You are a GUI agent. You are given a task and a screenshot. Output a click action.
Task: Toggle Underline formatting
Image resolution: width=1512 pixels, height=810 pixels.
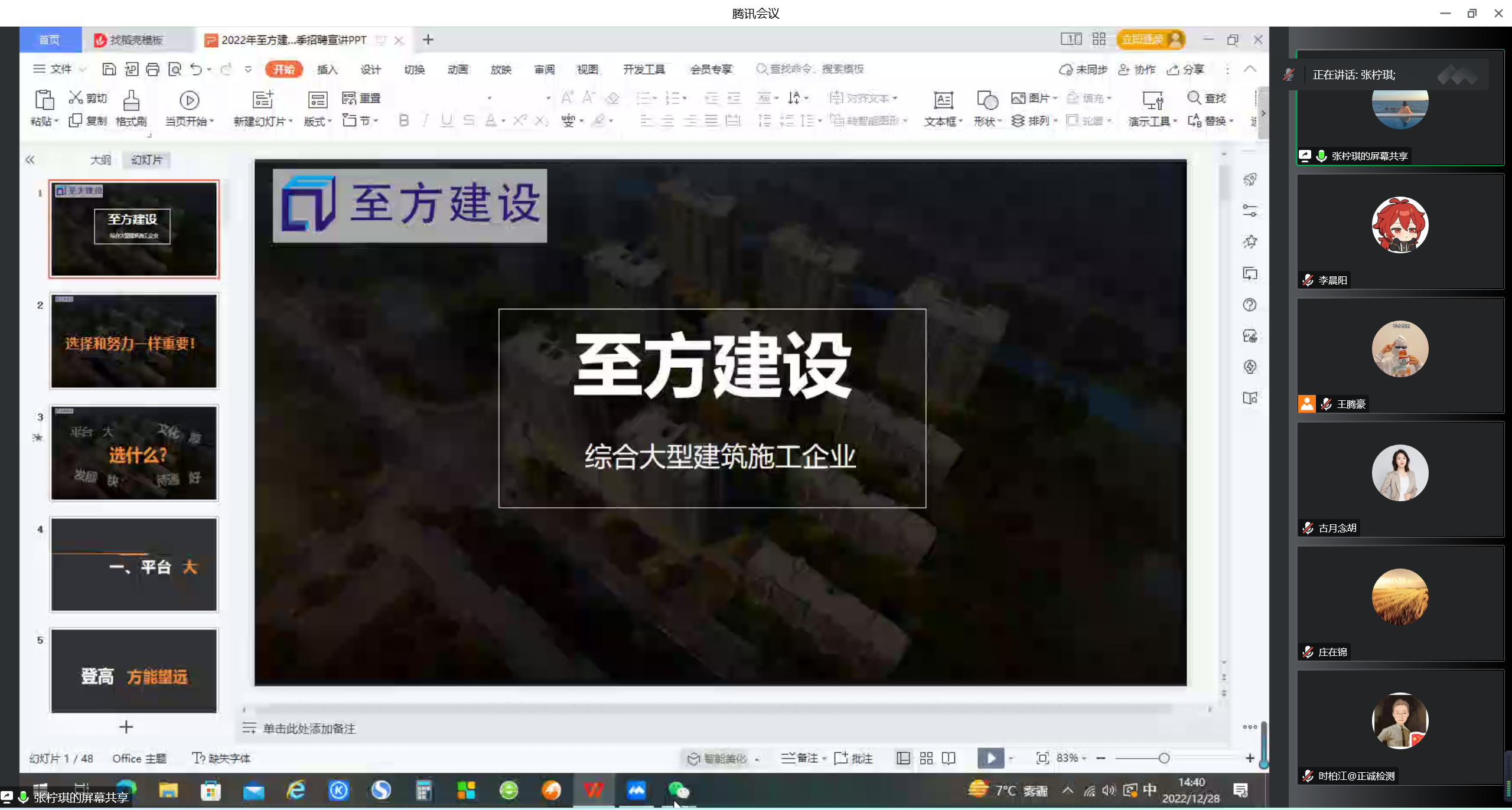point(447,120)
